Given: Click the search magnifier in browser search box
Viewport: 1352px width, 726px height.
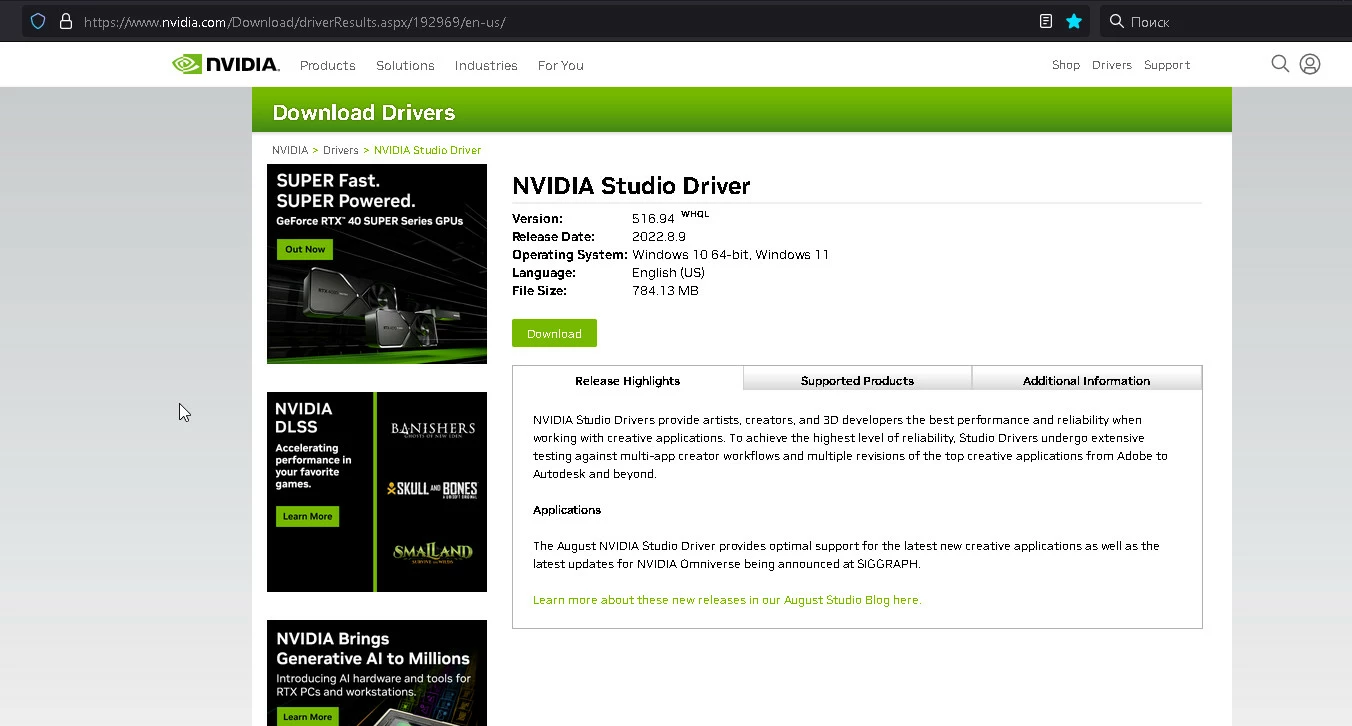Looking at the screenshot, I should tap(1117, 21).
